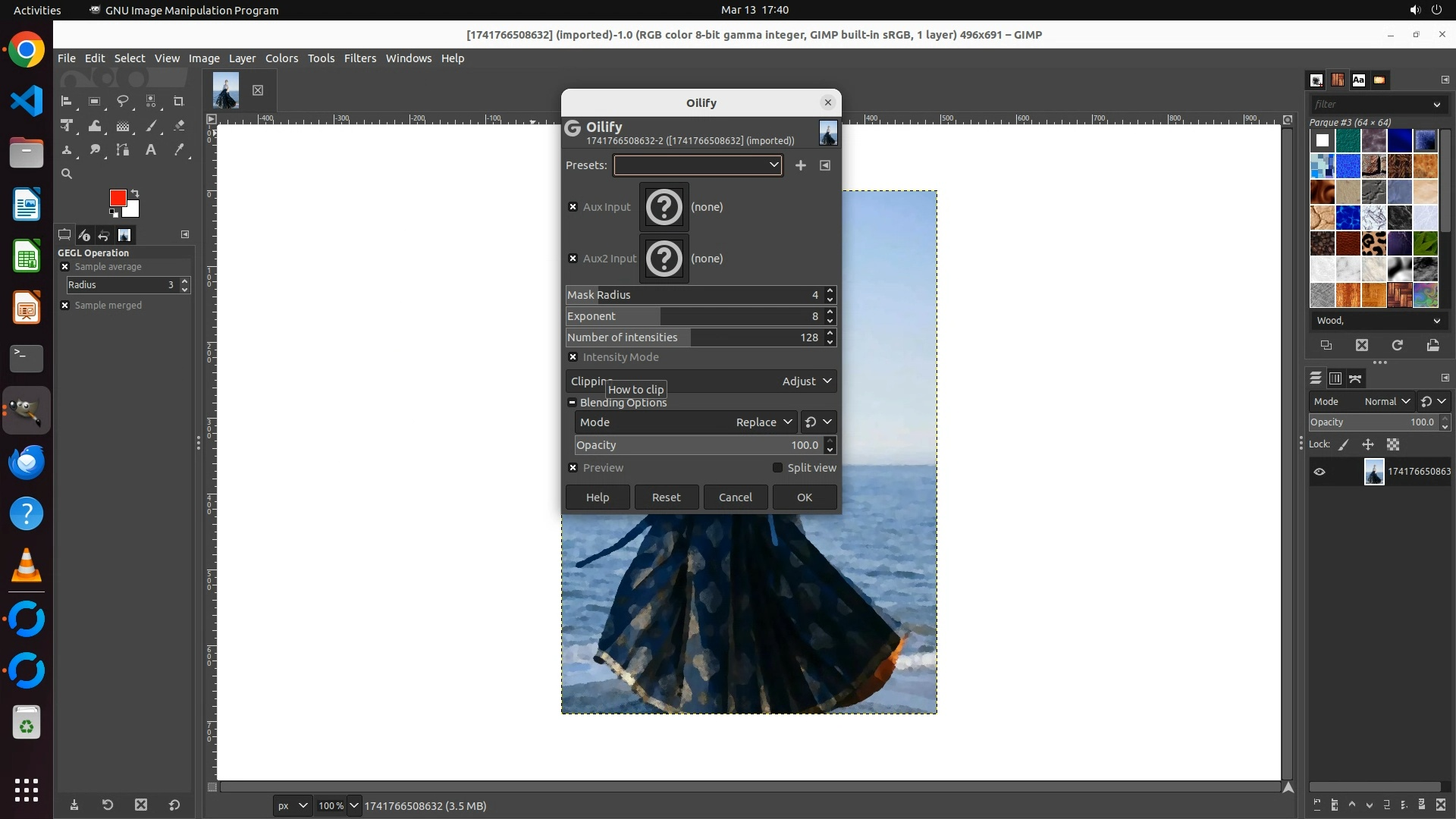
Task: Open the Clipping Adjust dropdown
Action: [807, 381]
